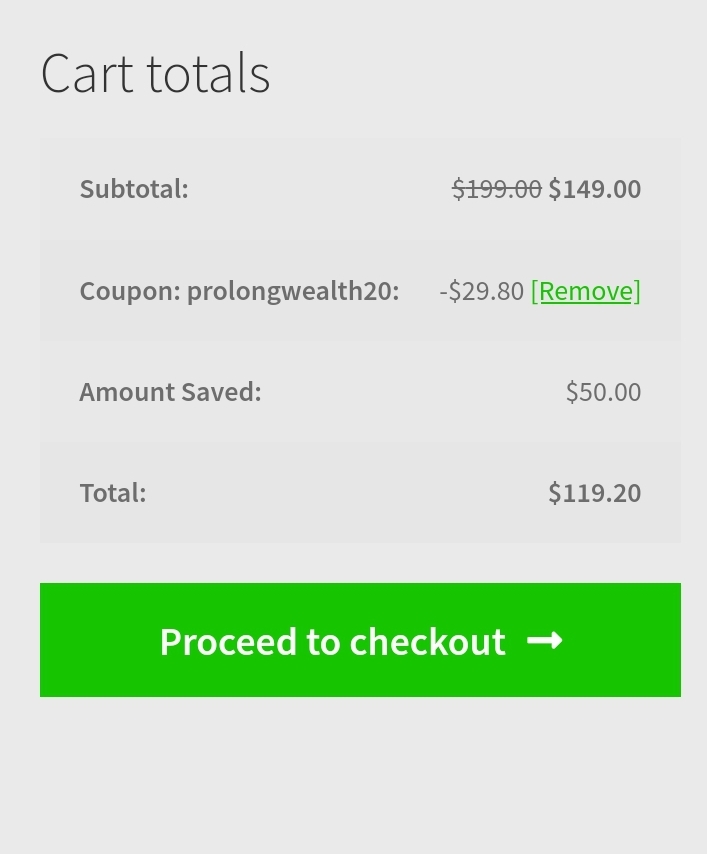Select the Total label
The height and width of the screenshot is (854, 707).
tap(112, 493)
